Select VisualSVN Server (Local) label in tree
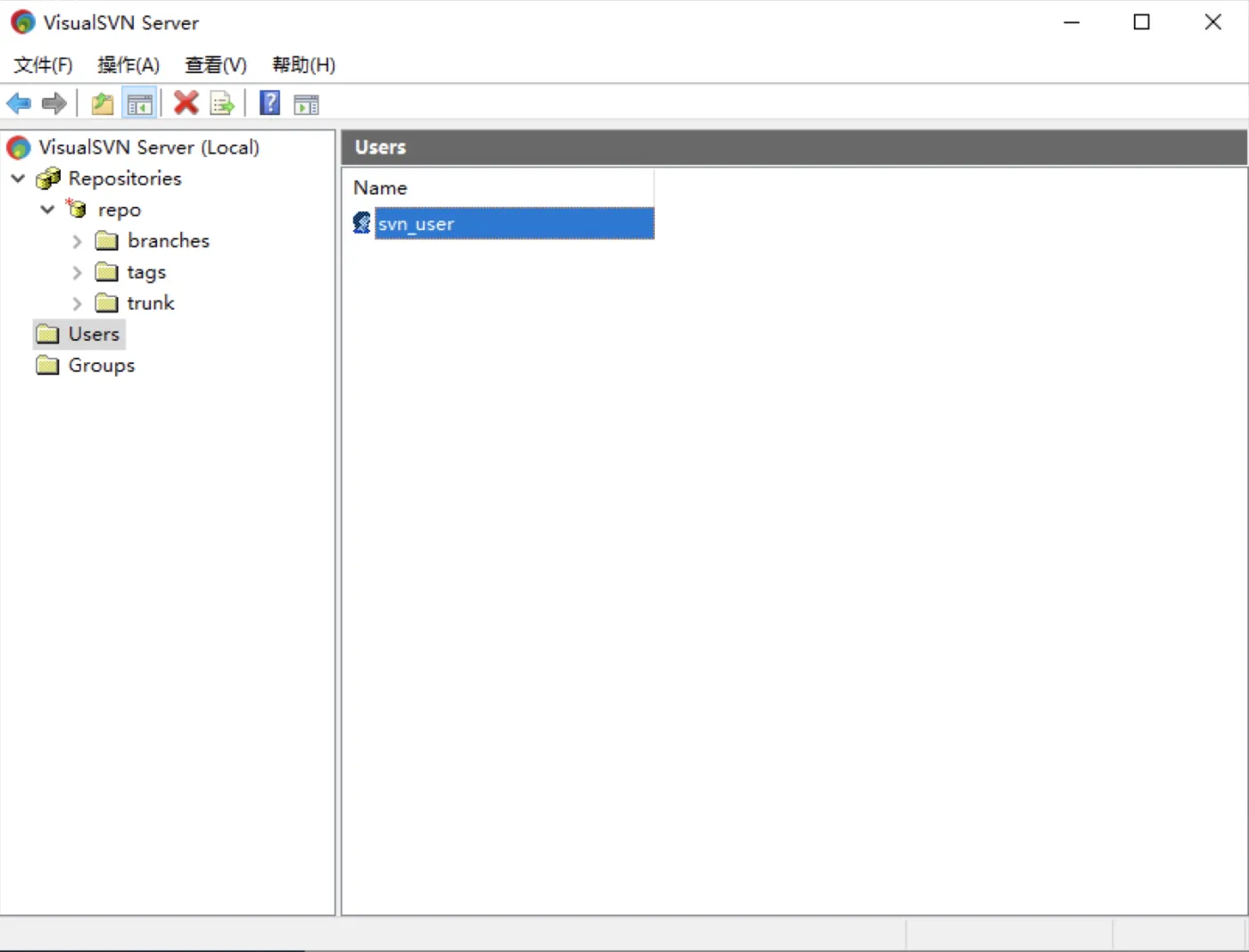Screen dimensions: 1249x952 (x=149, y=147)
